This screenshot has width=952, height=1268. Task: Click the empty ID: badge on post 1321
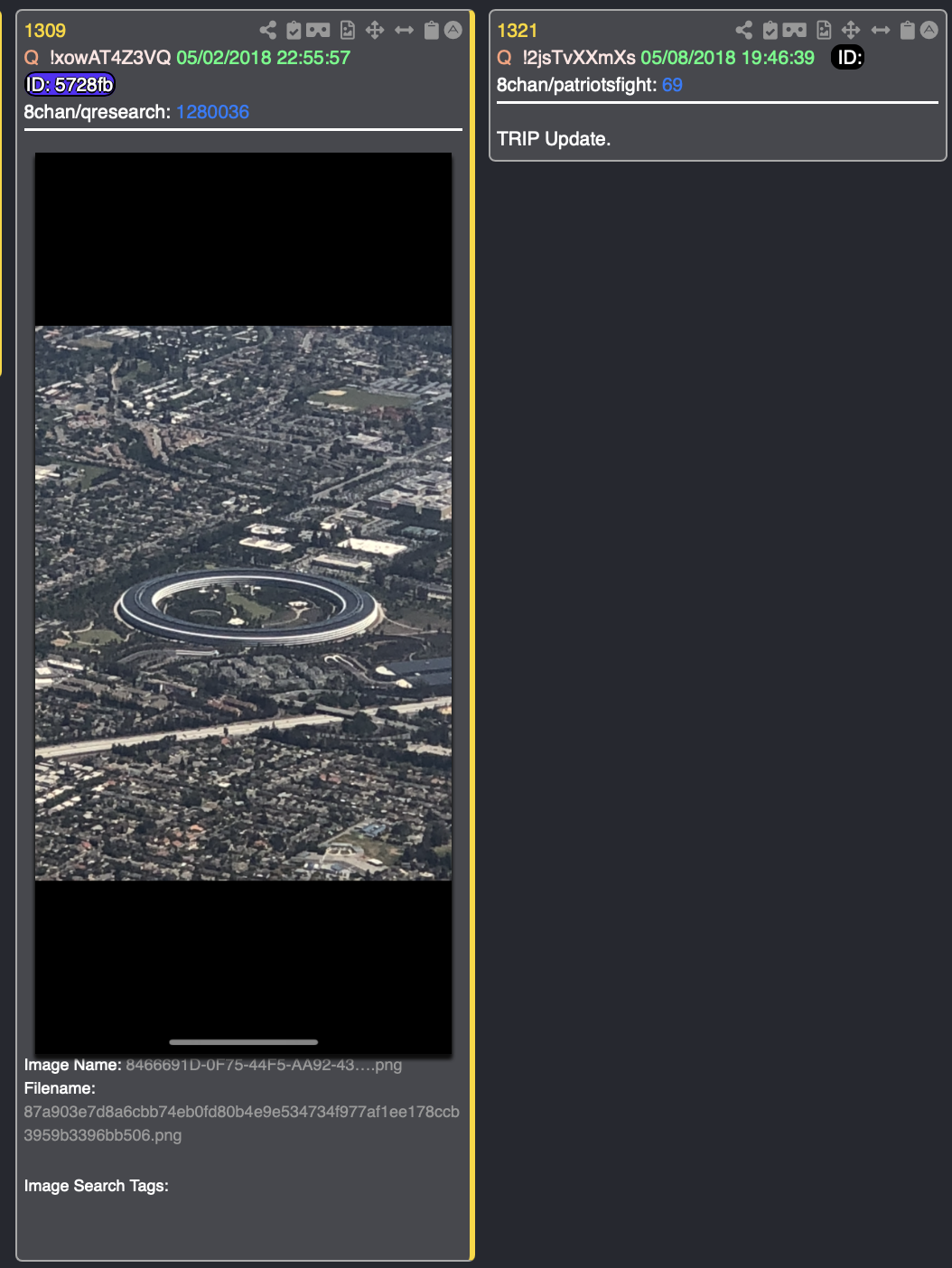(847, 58)
